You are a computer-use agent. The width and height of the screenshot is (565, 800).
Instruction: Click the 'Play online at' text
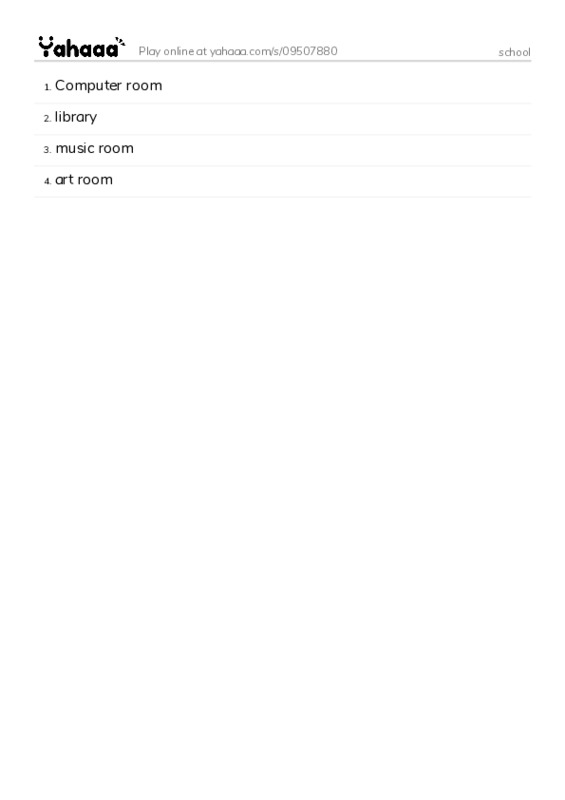[x=173, y=51]
